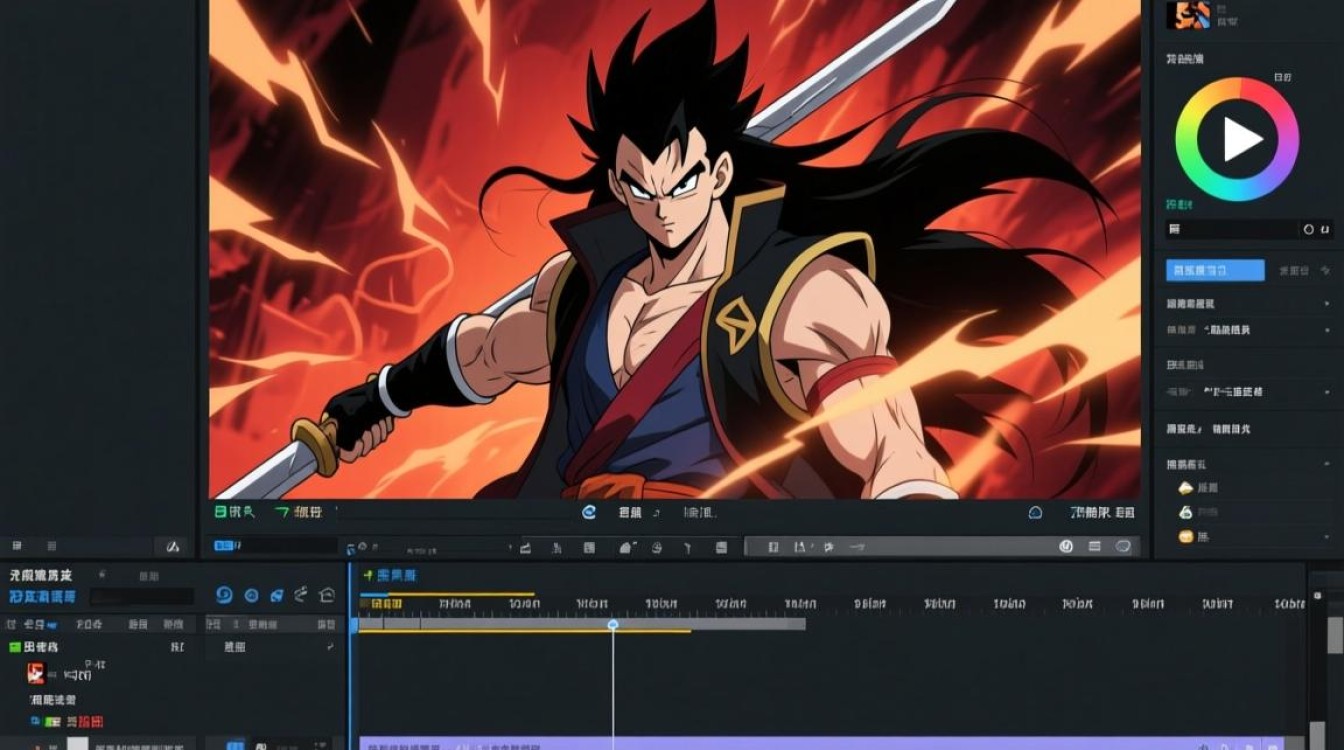Click the triangle icon at the left panel's bottom

coord(172,547)
